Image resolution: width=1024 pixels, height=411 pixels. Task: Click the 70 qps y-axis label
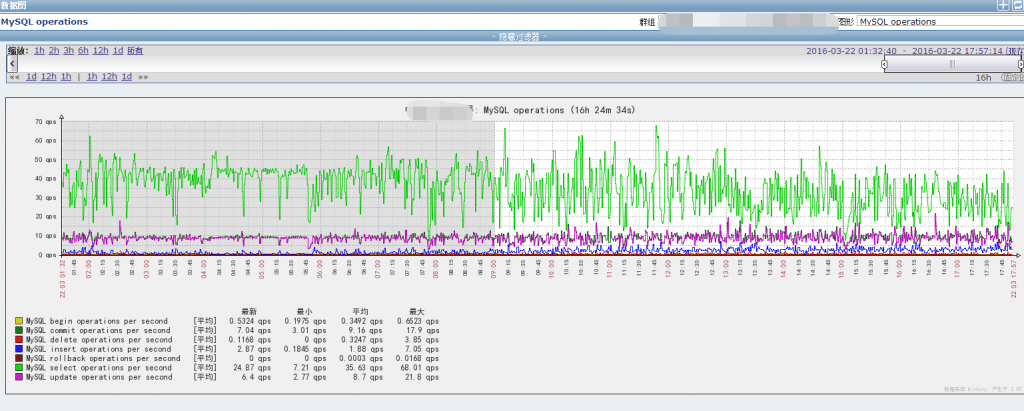click(47, 122)
